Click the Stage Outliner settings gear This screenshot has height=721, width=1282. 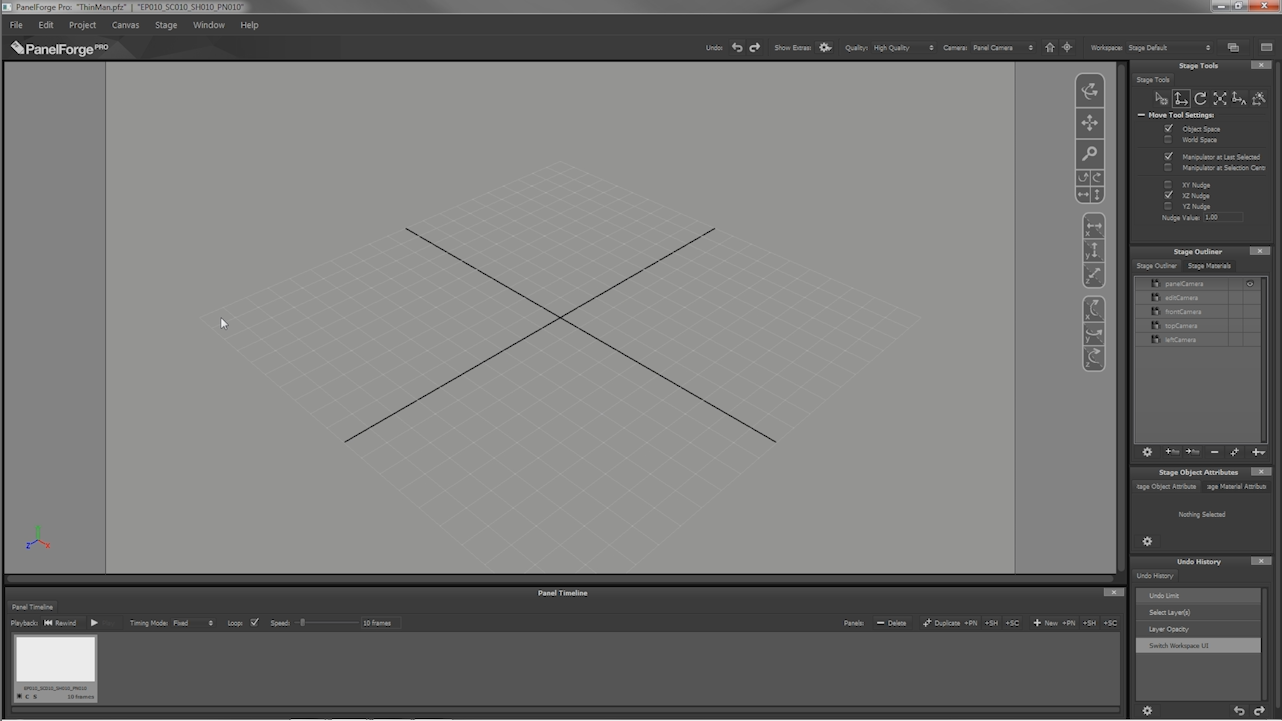1147,452
